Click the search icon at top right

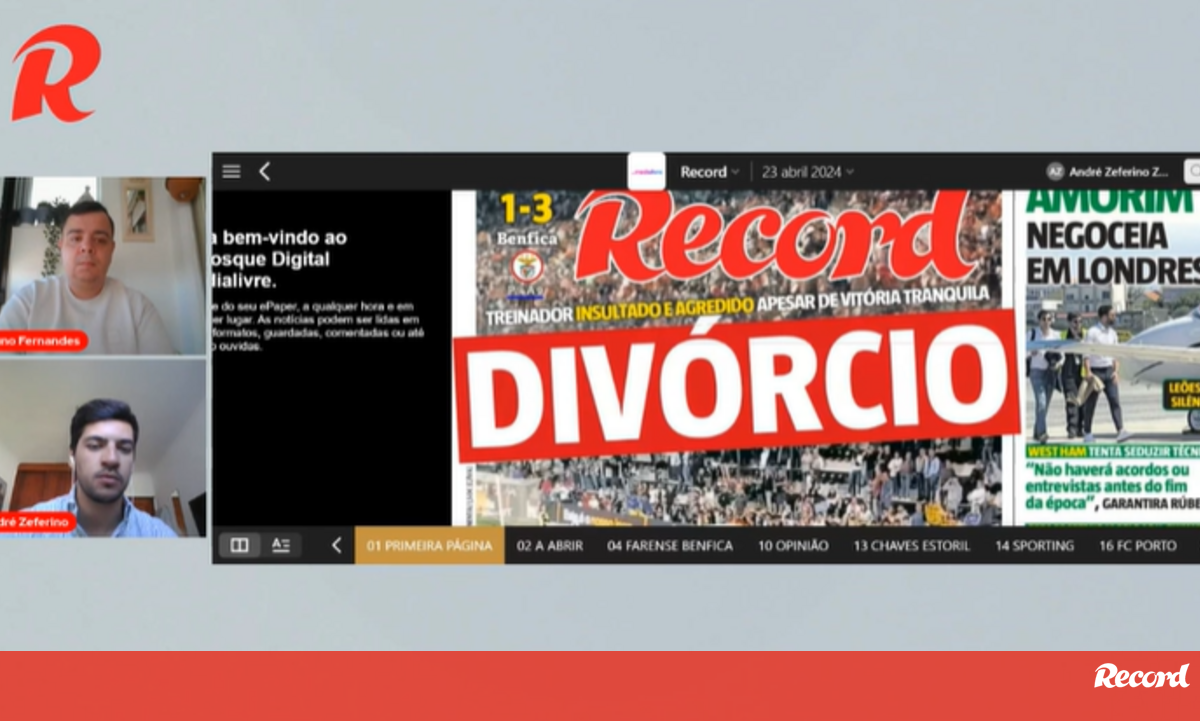point(1192,171)
